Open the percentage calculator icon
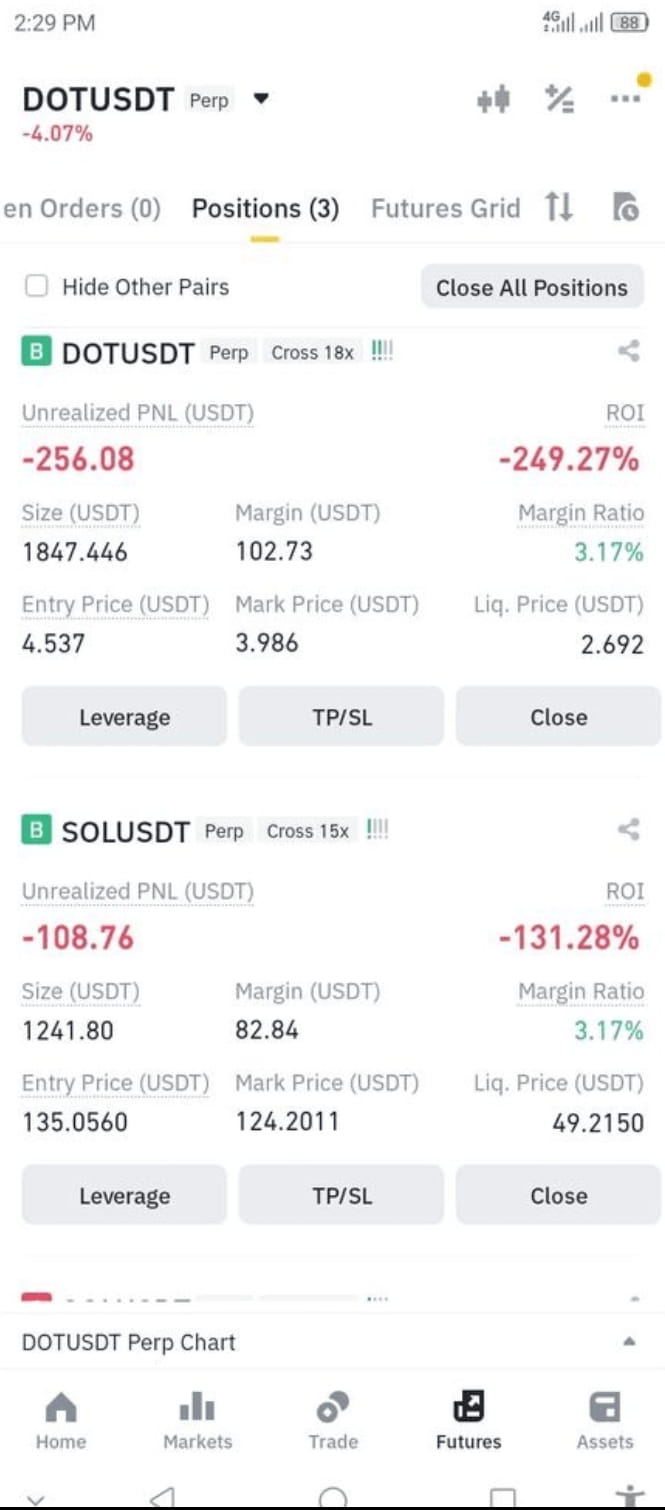The width and height of the screenshot is (665, 1510). pos(559,99)
